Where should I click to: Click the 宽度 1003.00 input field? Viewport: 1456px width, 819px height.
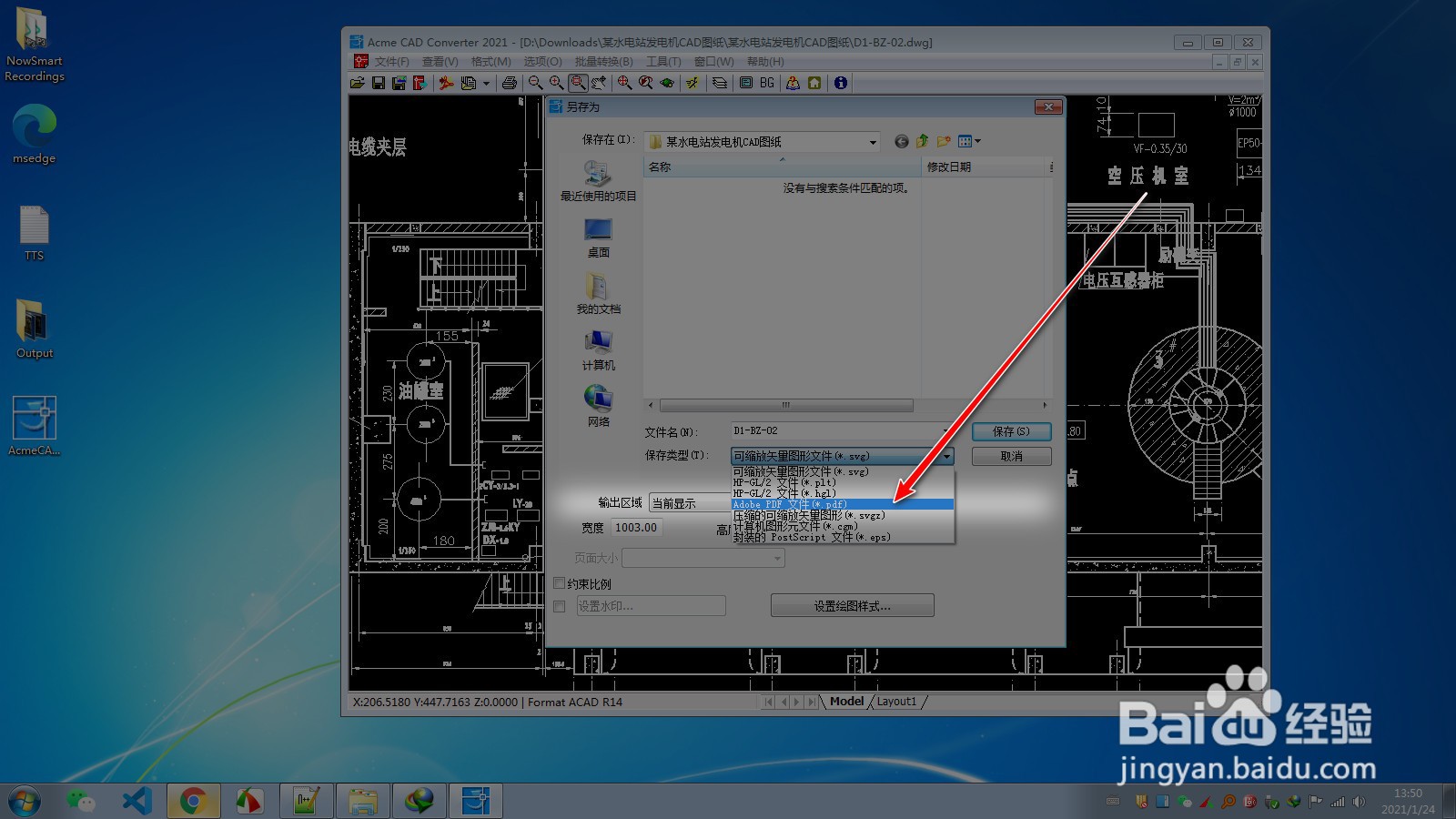click(x=635, y=528)
